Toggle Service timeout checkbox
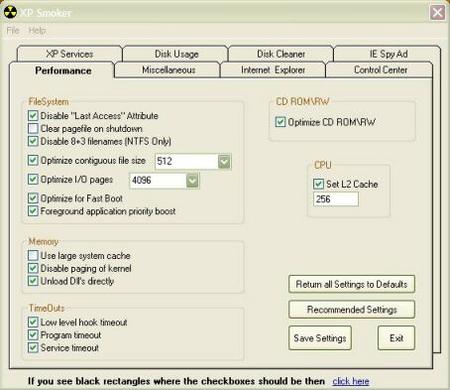 (x=33, y=348)
